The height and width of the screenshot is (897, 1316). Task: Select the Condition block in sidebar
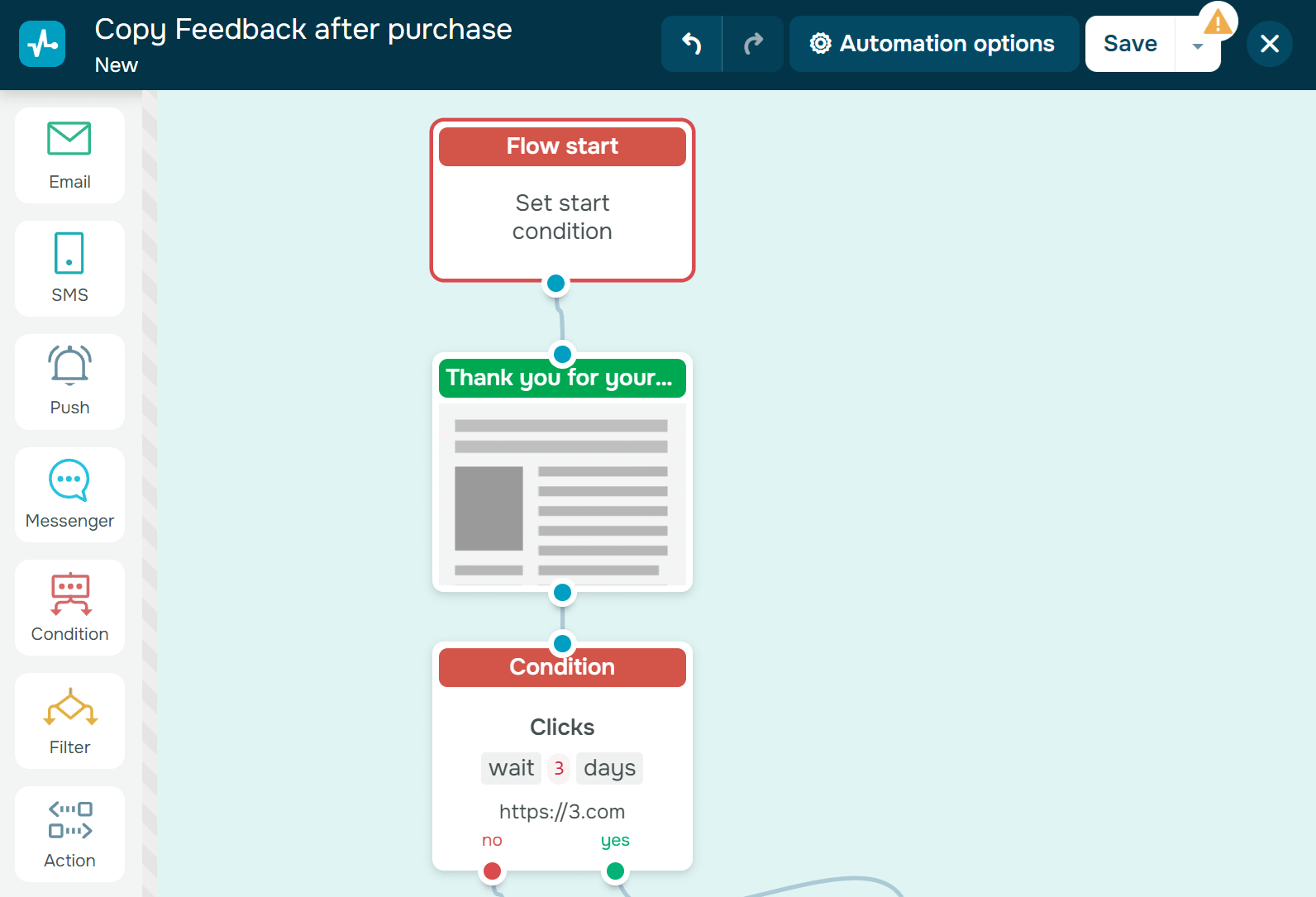[69, 608]
